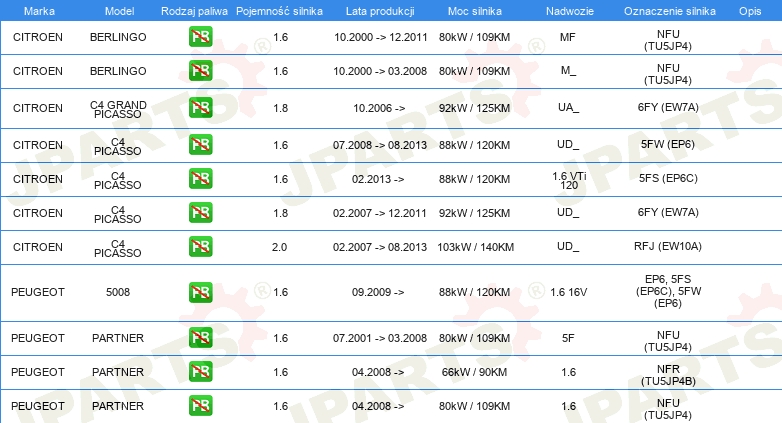
Task: Click the 88kW / 120KM cell in Peugeot 5008 row
Action: point(474,292)
